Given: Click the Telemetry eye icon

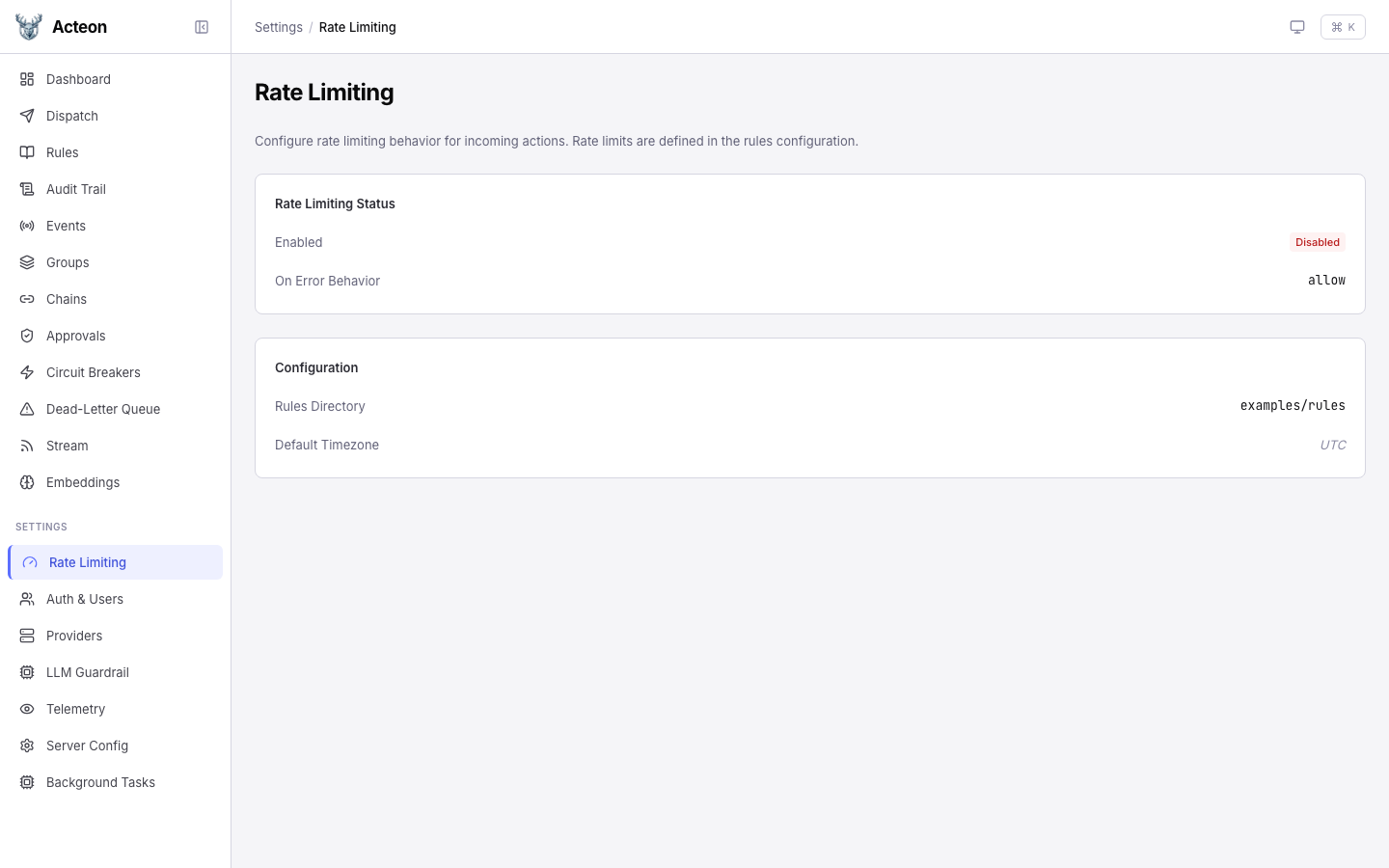Looking at the screenshot, I should tap(27, 709).
